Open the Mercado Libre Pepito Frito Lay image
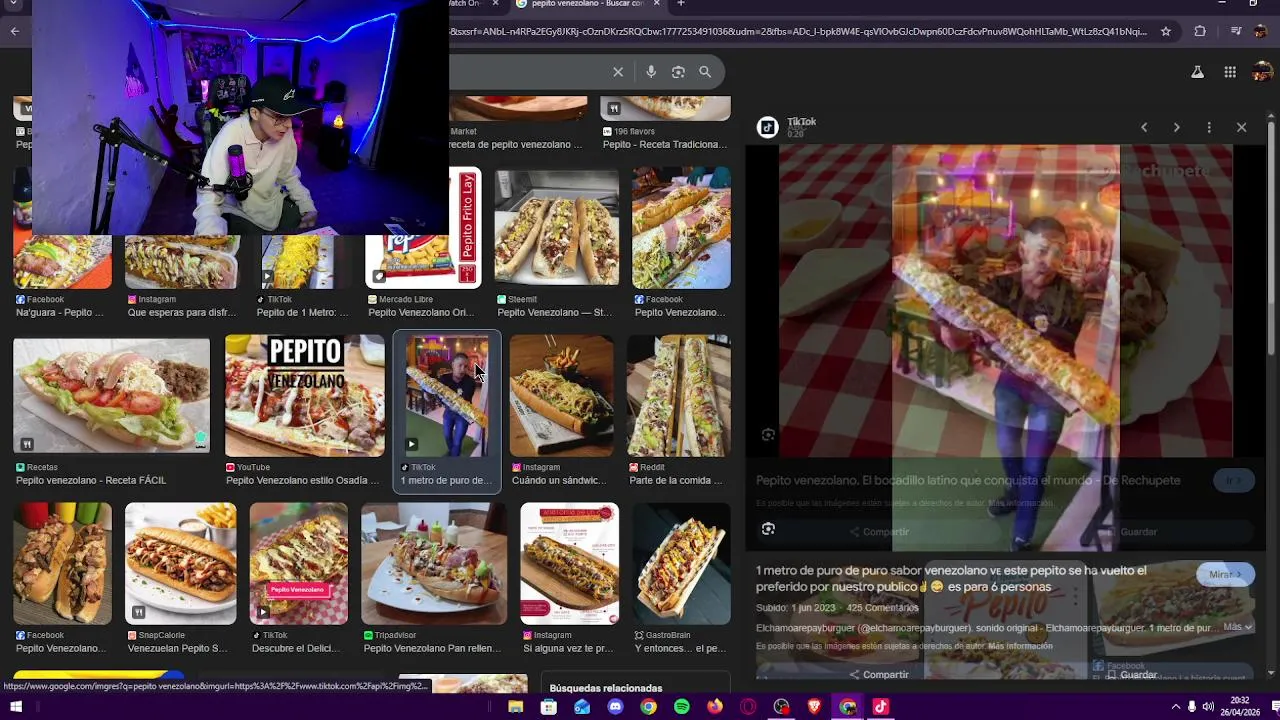The height and width of the screenshot is (720, 1280). pos(424,228)
